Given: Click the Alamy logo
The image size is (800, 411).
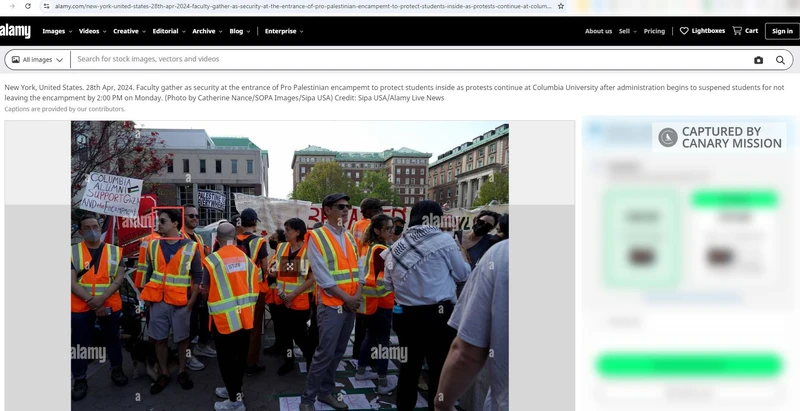Looking at the screenshot, I should click(x=16, y=31).
